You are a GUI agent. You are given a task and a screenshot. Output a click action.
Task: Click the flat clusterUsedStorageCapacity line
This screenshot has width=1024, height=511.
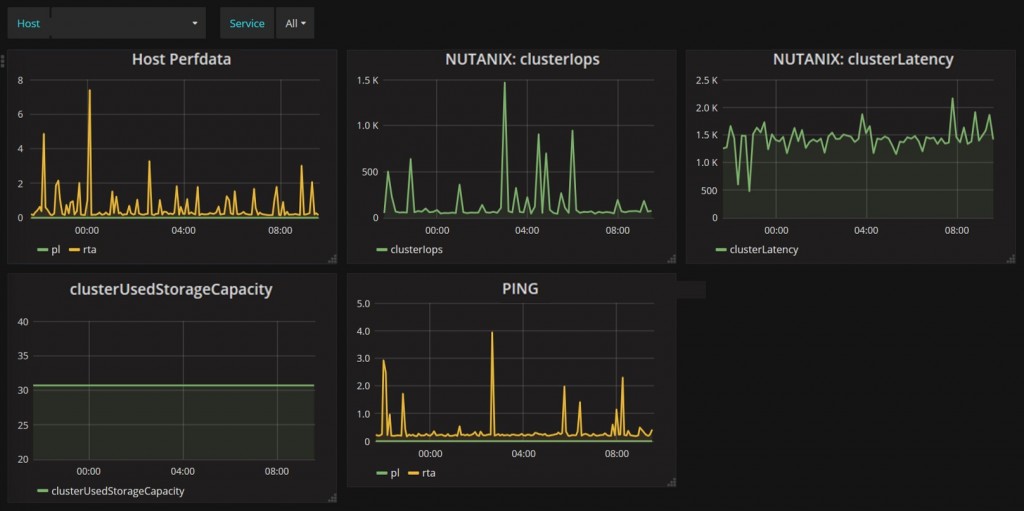pyautogui.click(x=173, y=386)
